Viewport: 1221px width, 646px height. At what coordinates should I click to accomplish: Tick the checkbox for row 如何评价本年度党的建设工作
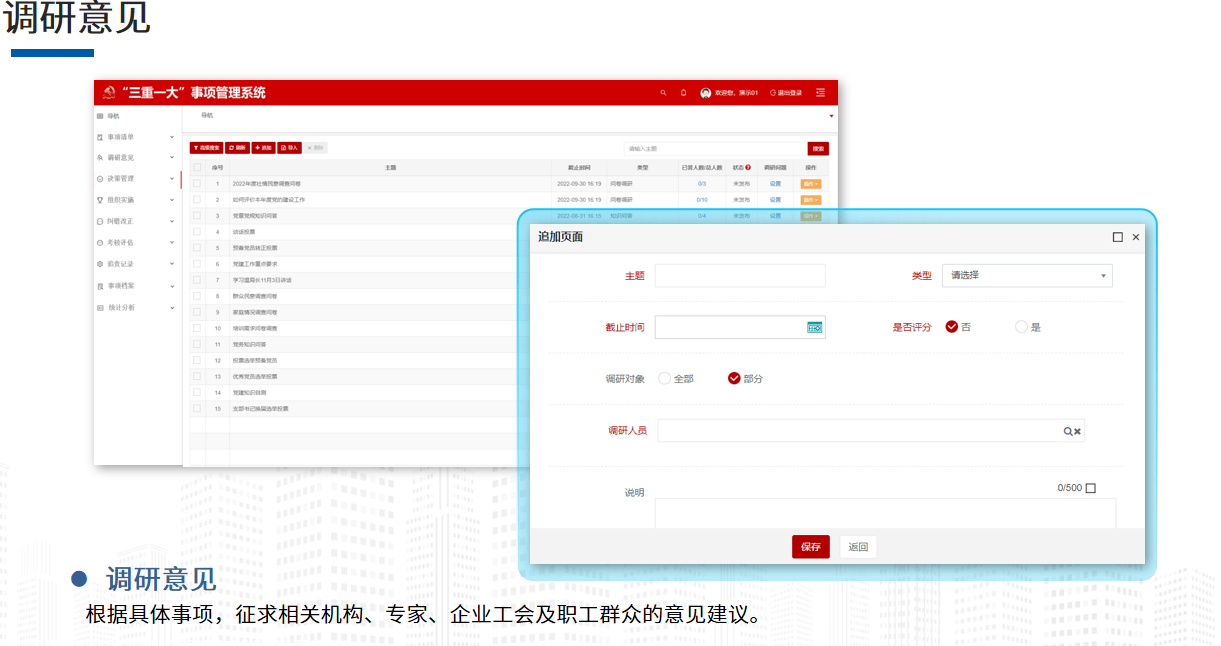(x=197, y=200)
